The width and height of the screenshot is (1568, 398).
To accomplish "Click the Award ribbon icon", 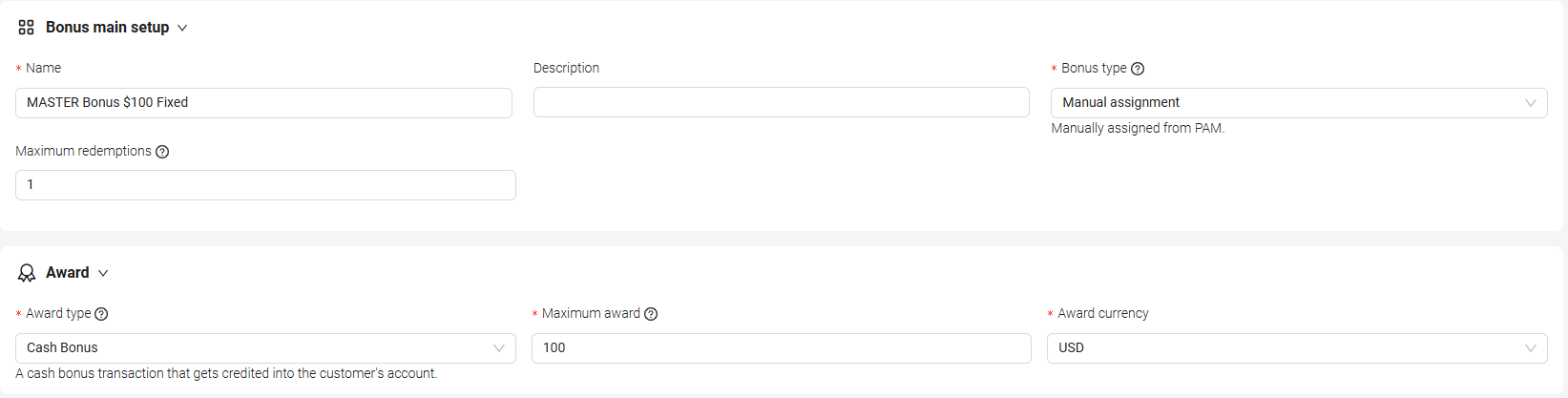I will [x=27, y=273].
